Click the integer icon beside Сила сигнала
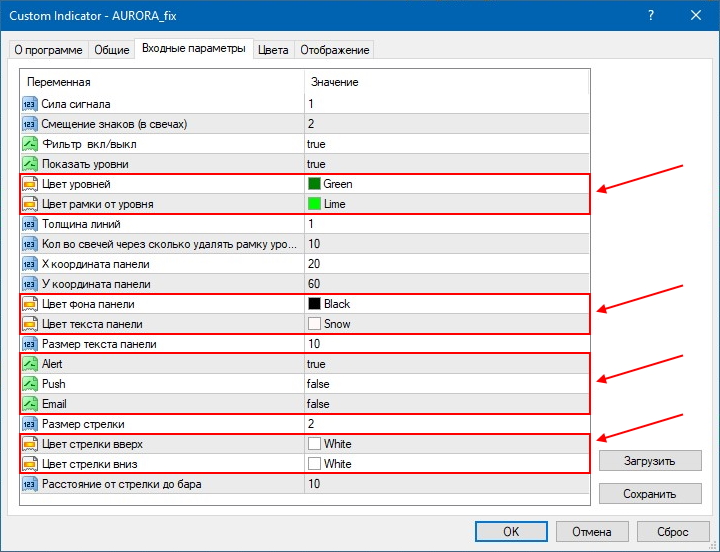720x552 pixels. pos(30,104)
